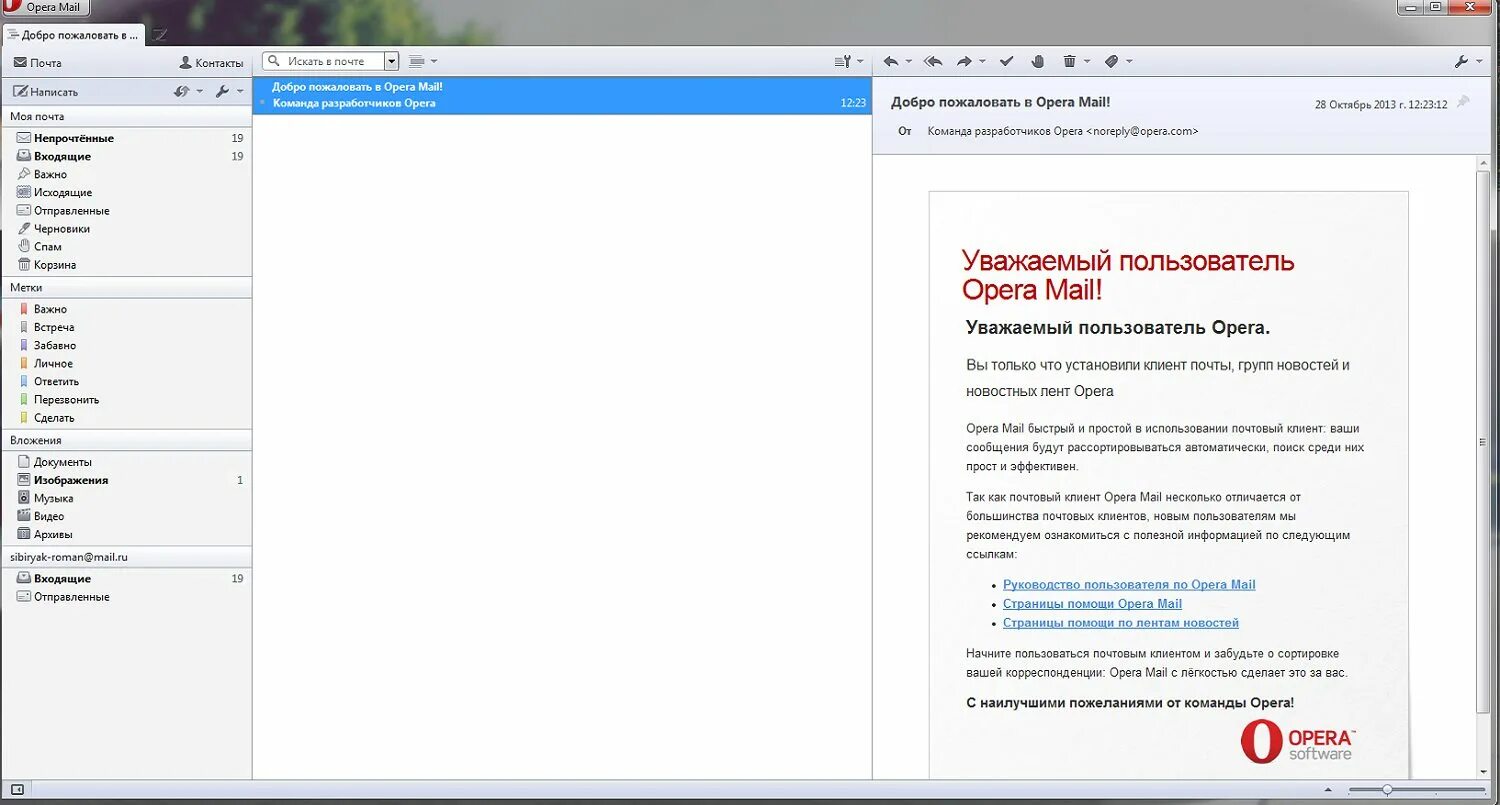Select the 'Добро пожаловать в Opera Mail!' message row
Viewport: 1500px width, 805px height.
point(562,95)
